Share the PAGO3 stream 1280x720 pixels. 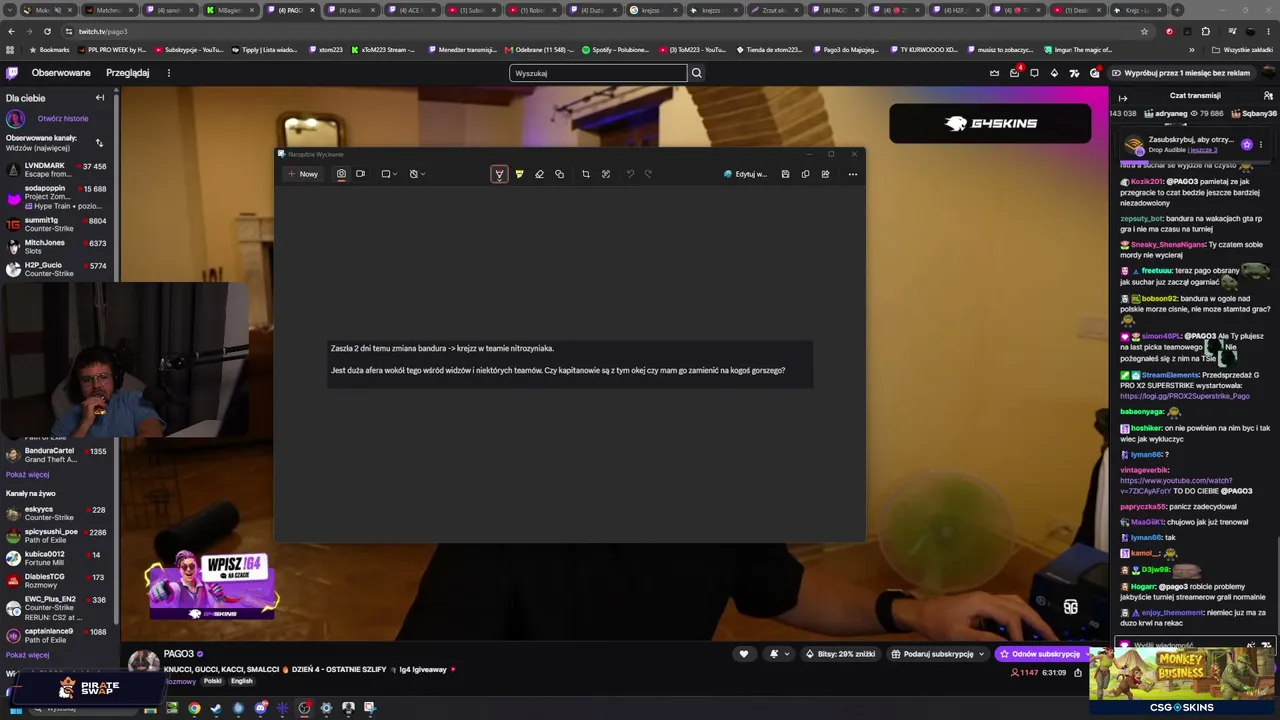[x=1078, y=673]
